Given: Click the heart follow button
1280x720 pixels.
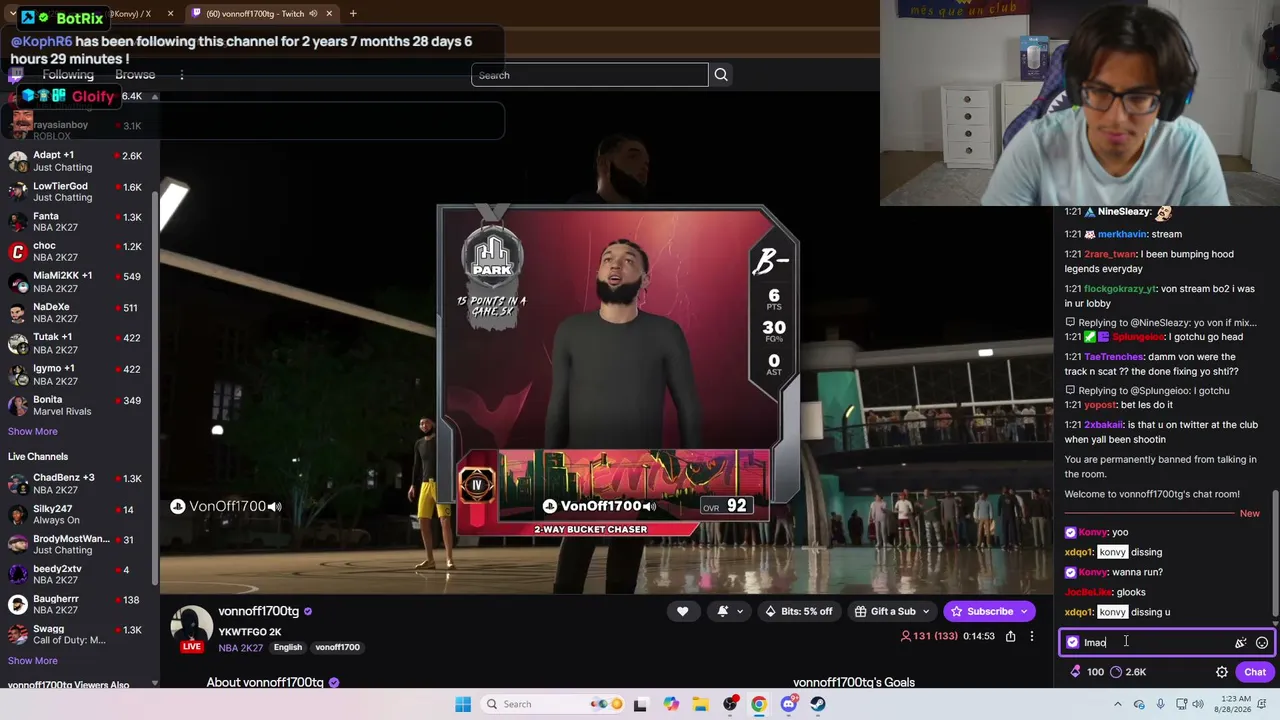Looking at the screenshot, I should [682, 611].
